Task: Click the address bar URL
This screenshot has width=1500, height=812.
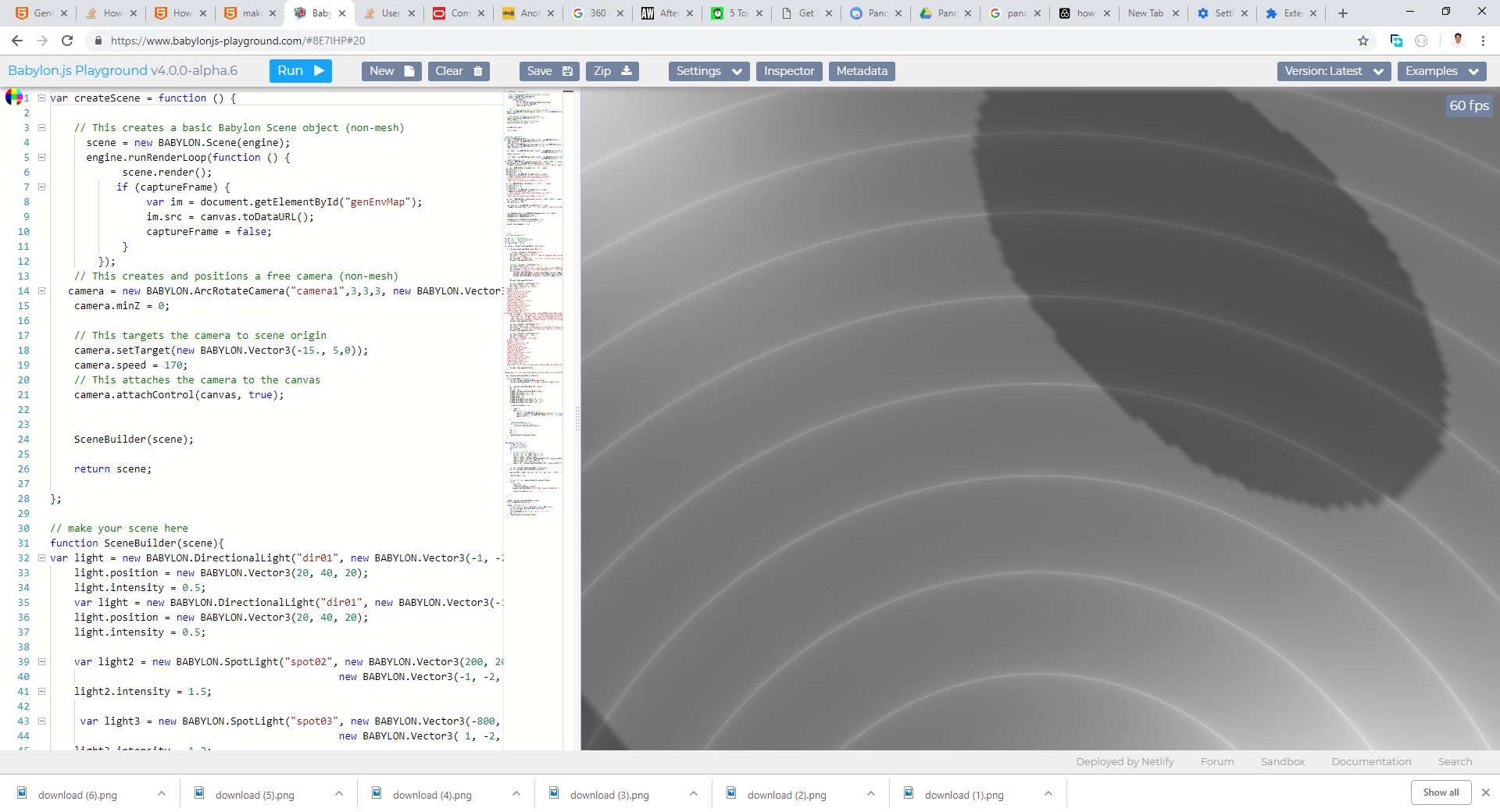Action: (237, 41)
